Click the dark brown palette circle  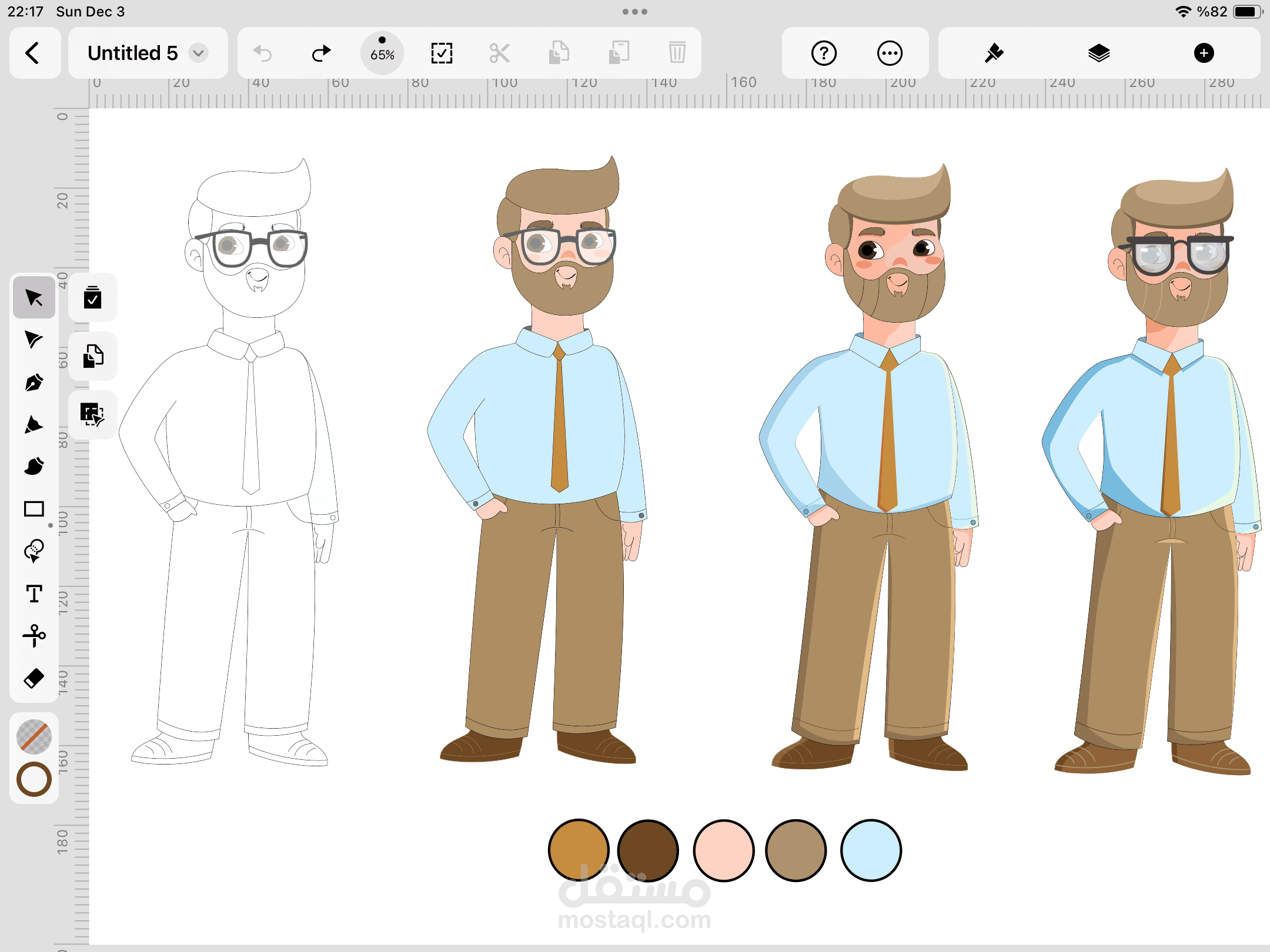(x=649, y=850)
